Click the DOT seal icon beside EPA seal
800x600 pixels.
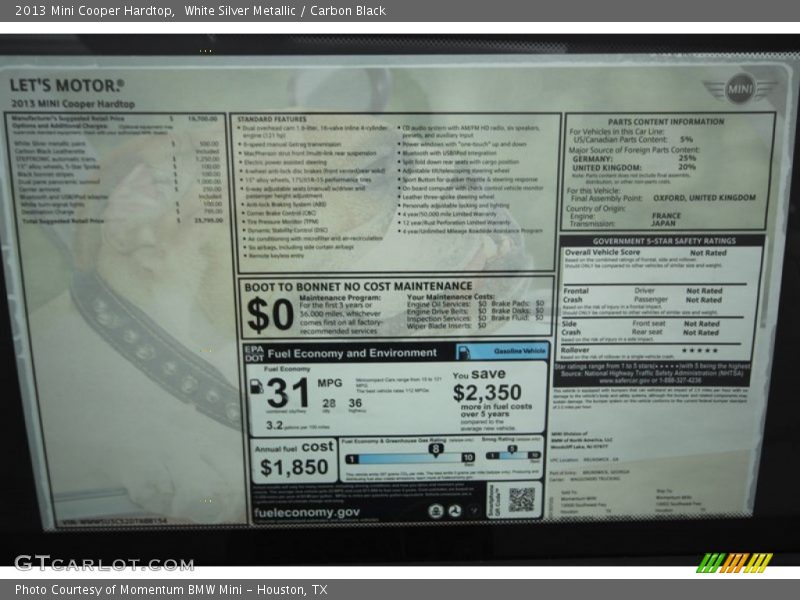coord(453,510)
